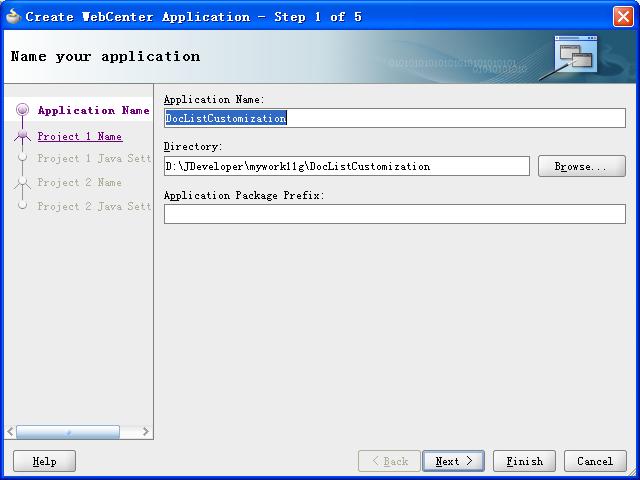Click the steps panel horizontal scrollbar thumb
The image size is (640, 480).
(68, 432)
